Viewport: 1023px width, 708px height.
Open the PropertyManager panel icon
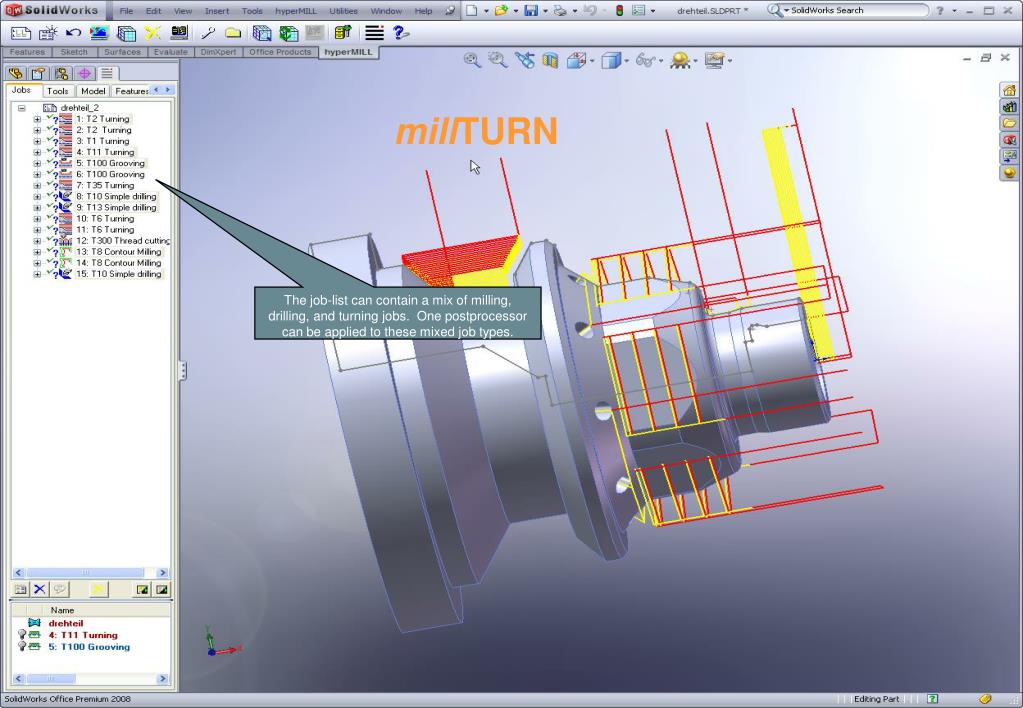[38, 73]
